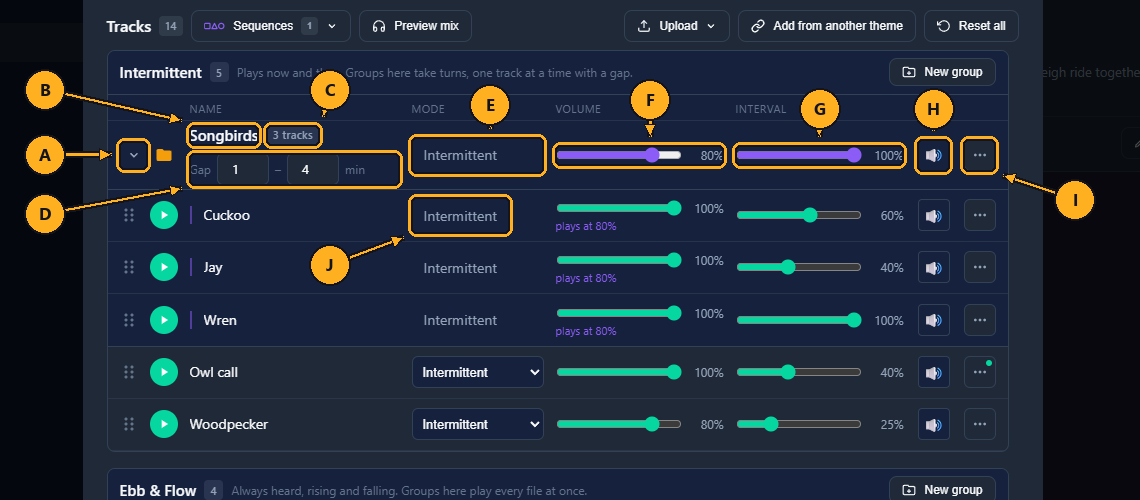Open Cuckoo more options menu
Screen dimensions: 1140x500
(x=979, y=216)
